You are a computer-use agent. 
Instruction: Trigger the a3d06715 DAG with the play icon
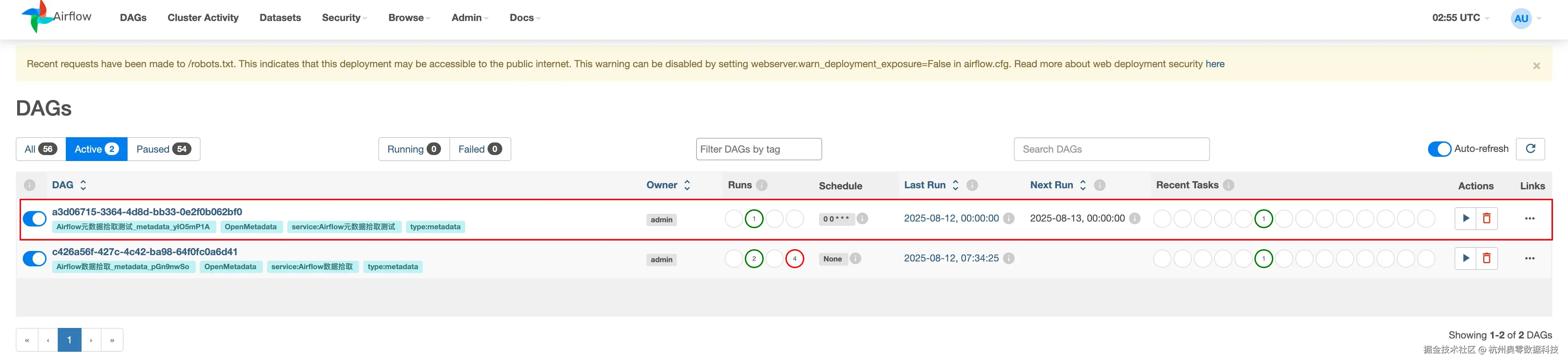[x=1465, y=218]
